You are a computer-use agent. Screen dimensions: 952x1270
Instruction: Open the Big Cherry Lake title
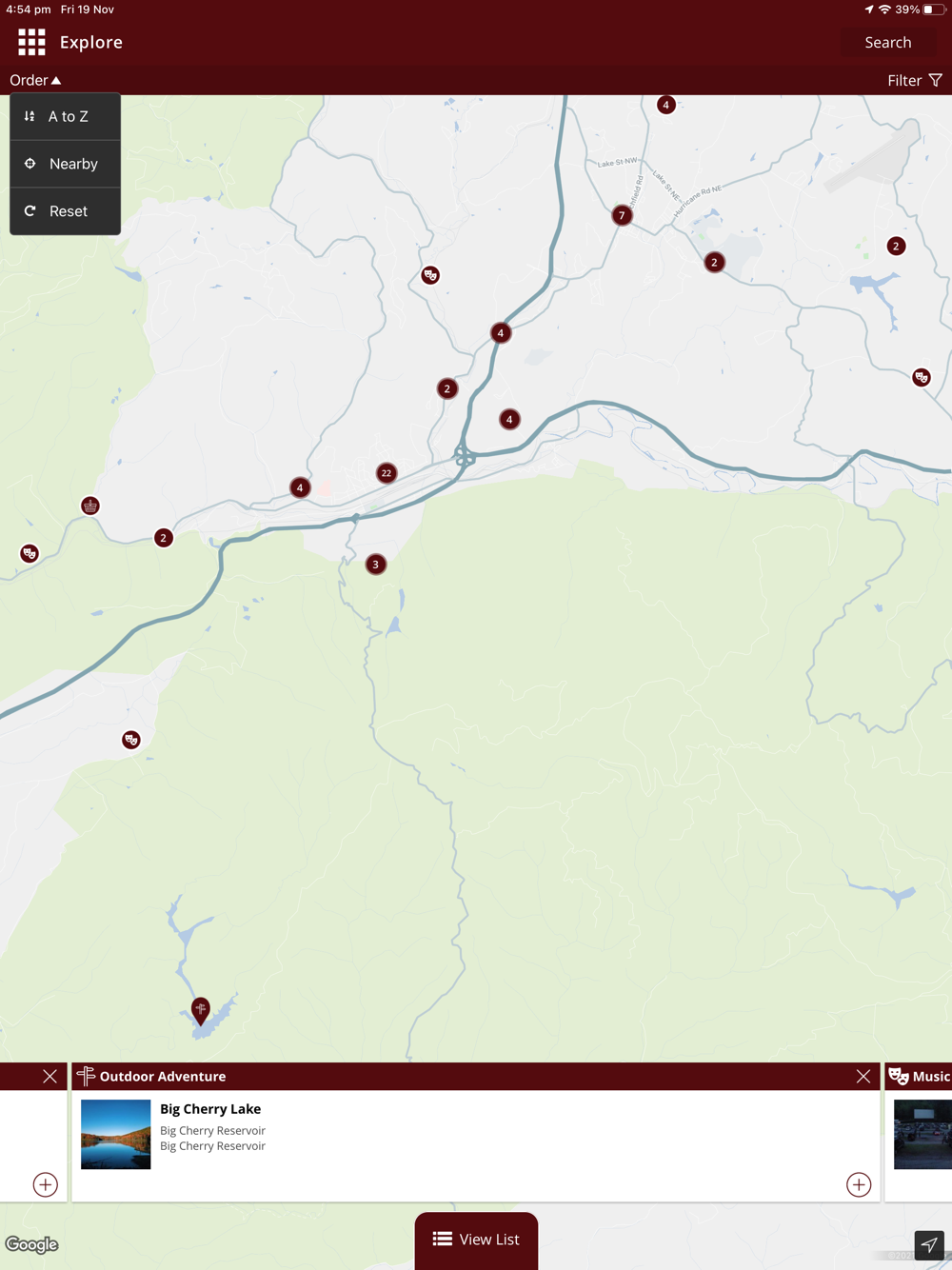(x=210, y=1108)
